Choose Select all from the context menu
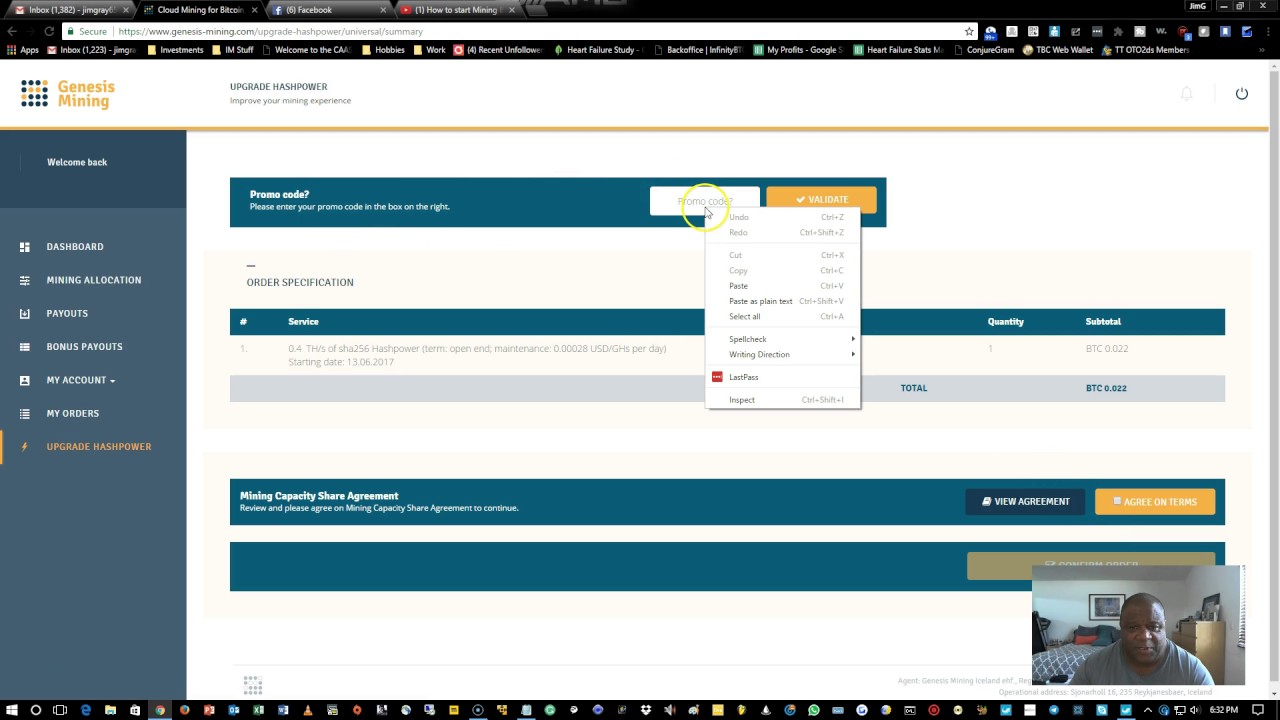This screenshot has height=720, width=1280. (x=744, y=316)
